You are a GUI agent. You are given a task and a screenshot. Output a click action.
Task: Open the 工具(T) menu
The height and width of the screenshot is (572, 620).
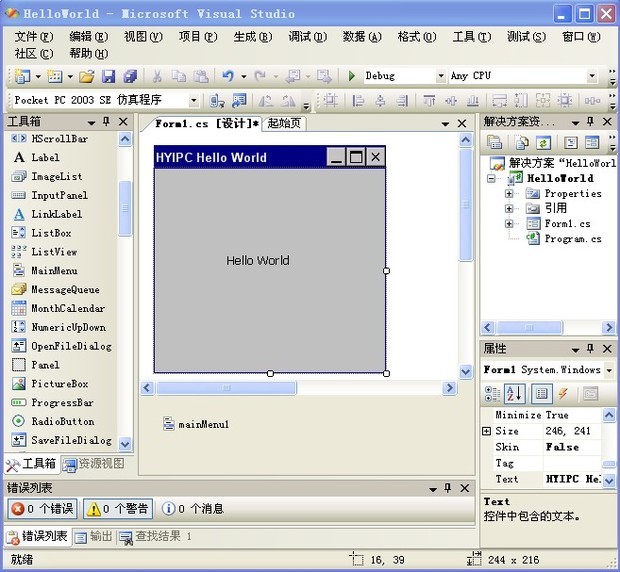(x=472, y=37)
